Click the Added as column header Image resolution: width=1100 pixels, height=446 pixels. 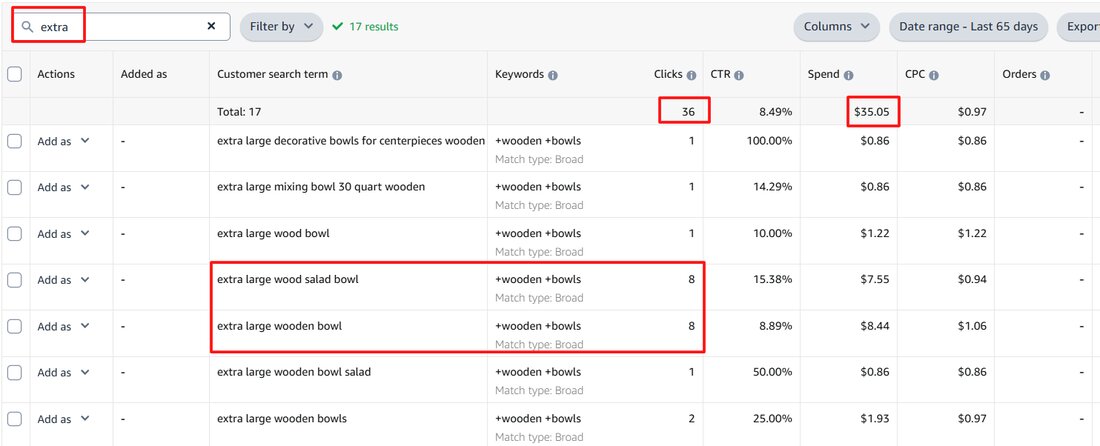pyautogui.click(x=144, y=74)
